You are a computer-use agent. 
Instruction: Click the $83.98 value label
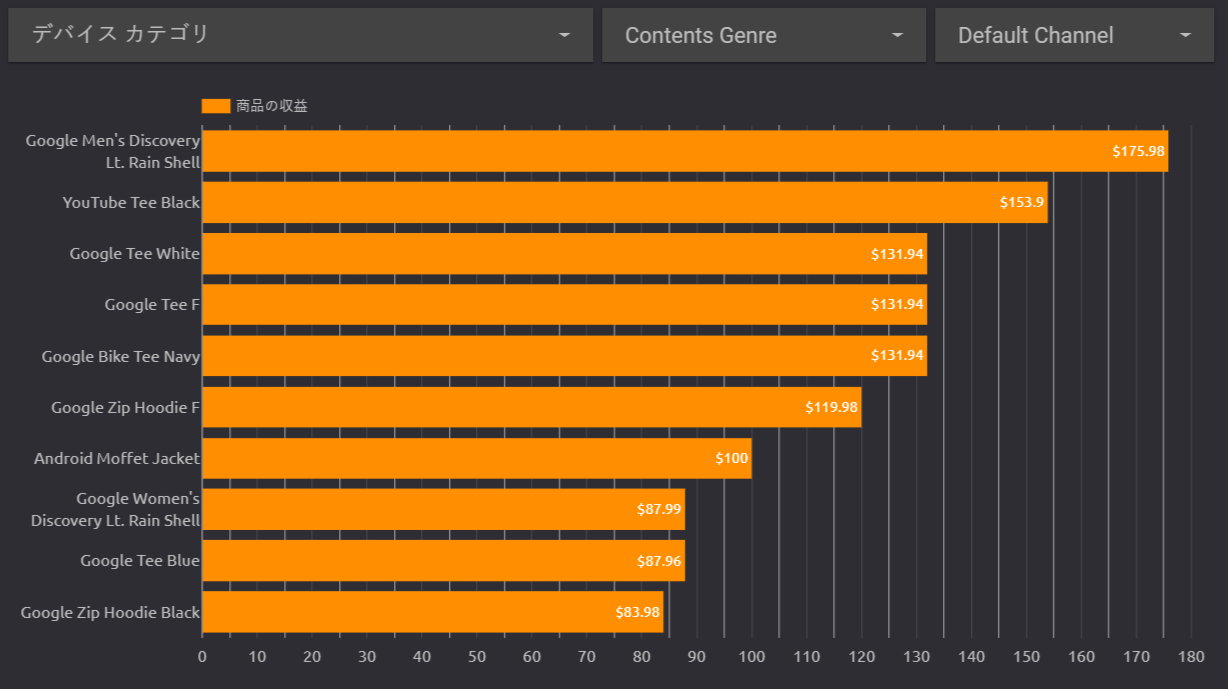(x=638, y=612)
